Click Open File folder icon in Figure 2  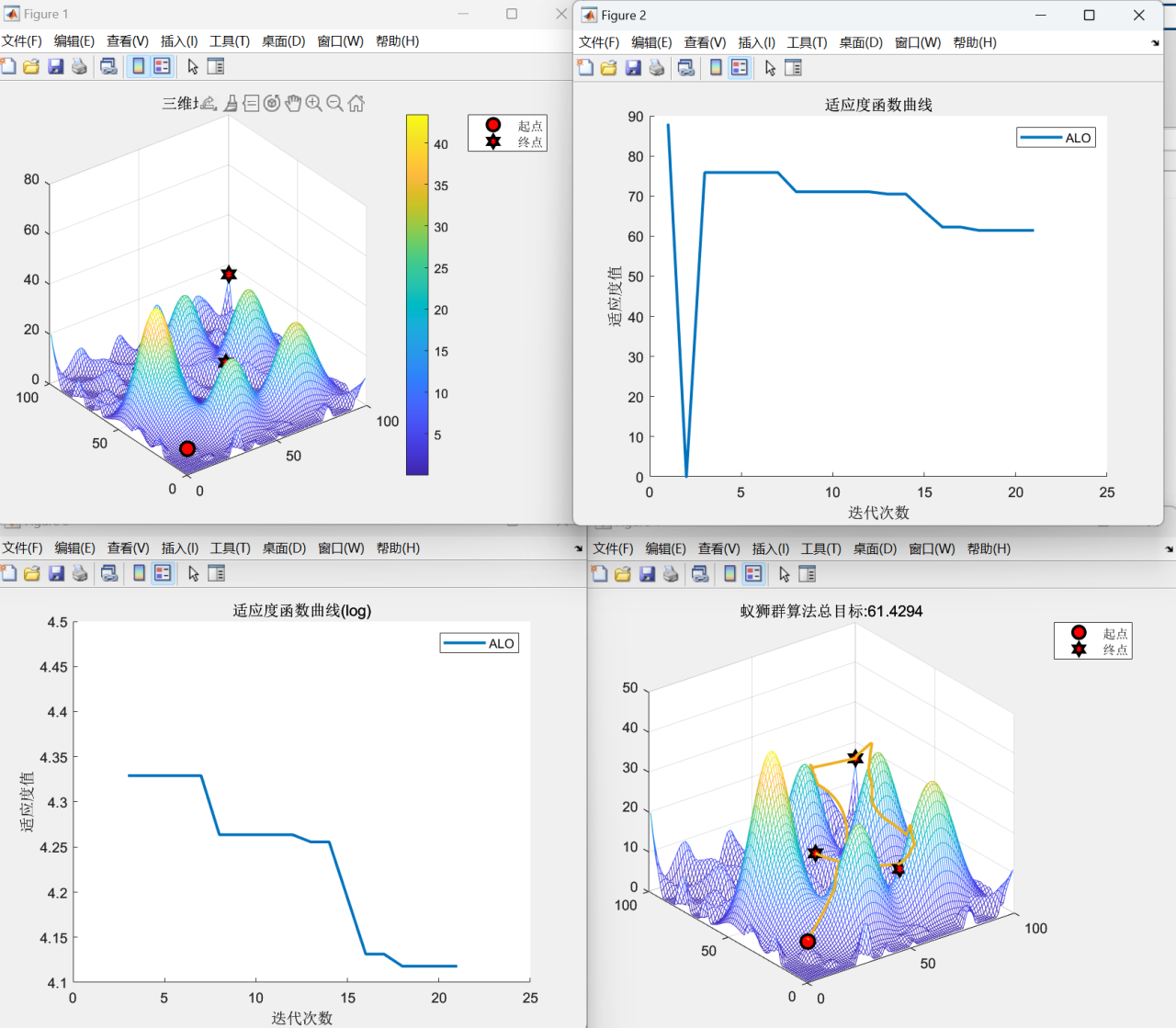coord(608,67)
